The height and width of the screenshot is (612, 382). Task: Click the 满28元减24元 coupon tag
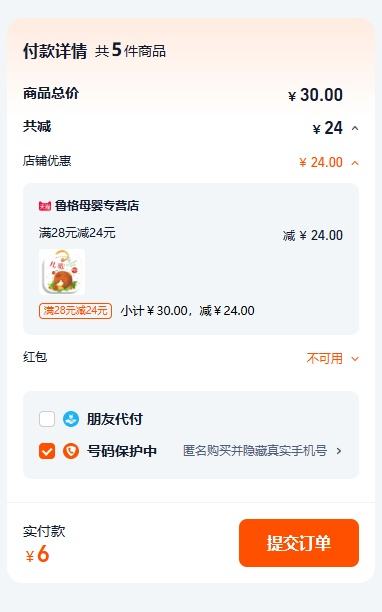click(75, 311)
